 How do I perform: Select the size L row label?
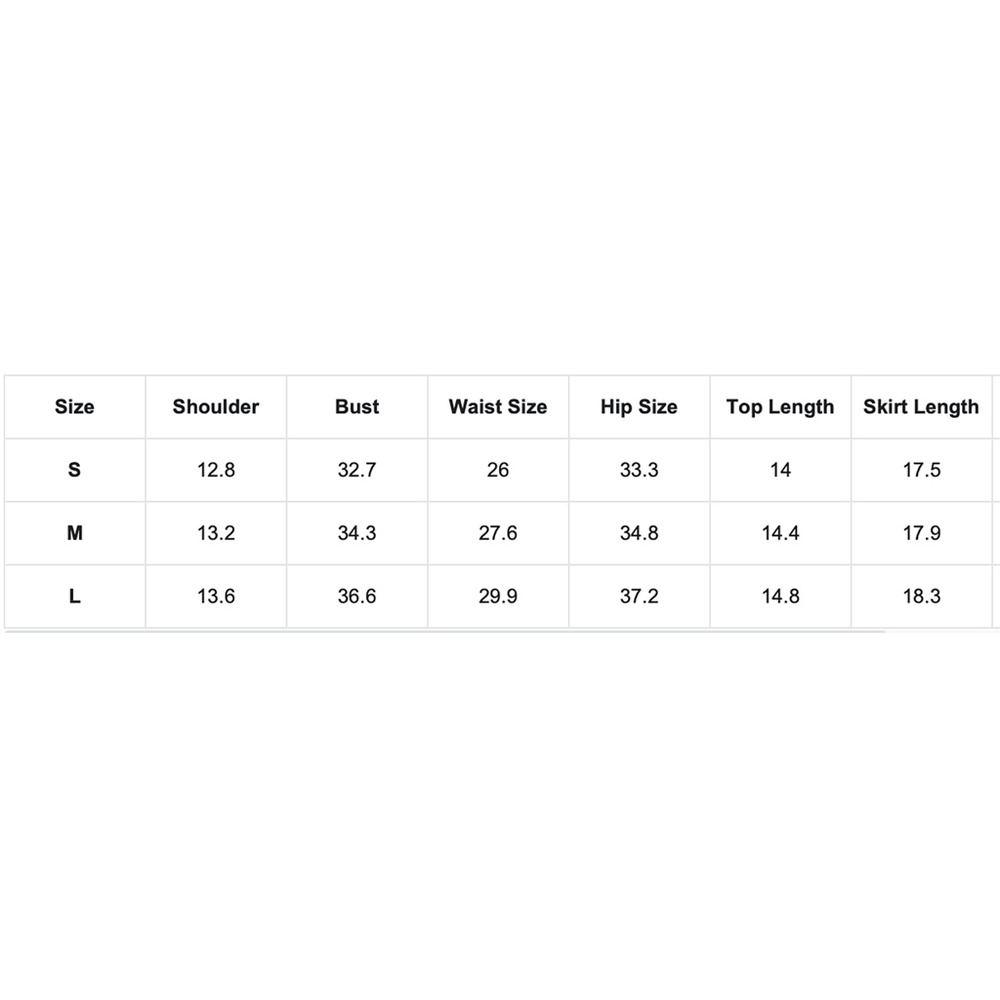[x=75, y=596]
